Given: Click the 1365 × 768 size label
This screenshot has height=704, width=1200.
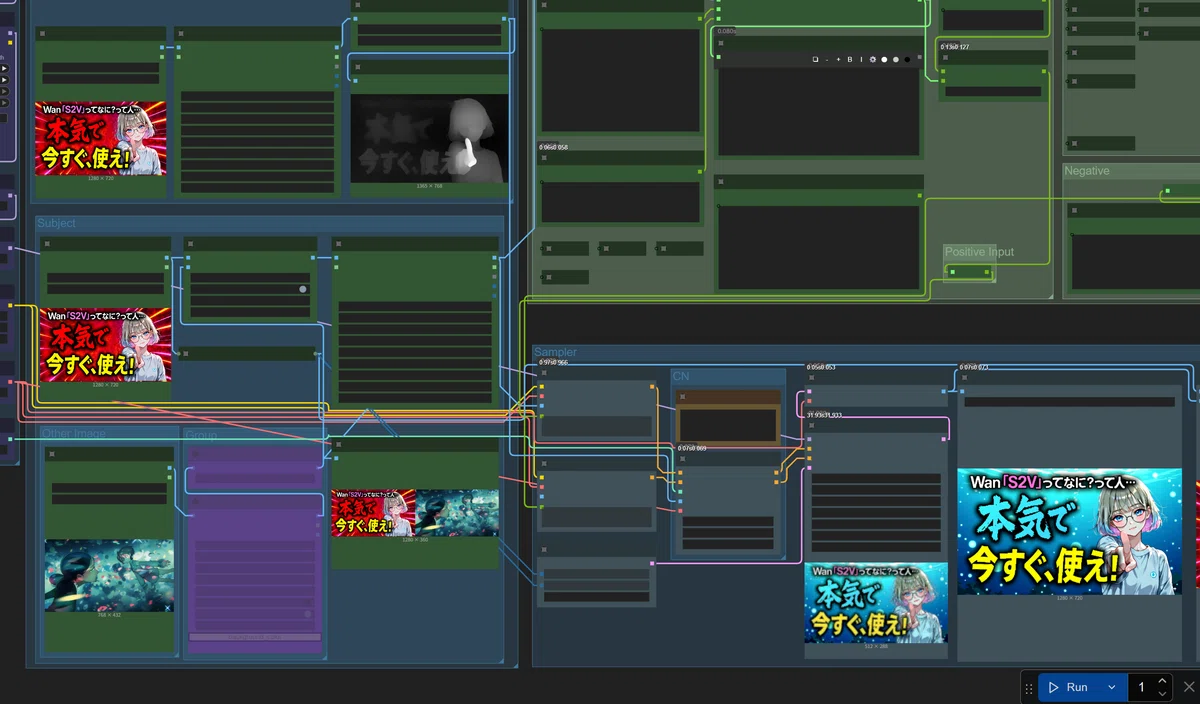Looking at the screenshot, I should pyautogui.click(x=429, y=186).
